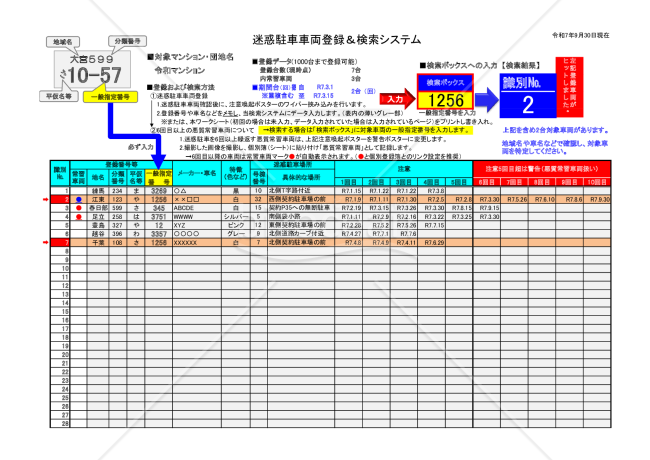650x460 pixels.
Task: Click the 平仮名等 callout label
Action: 58,96
